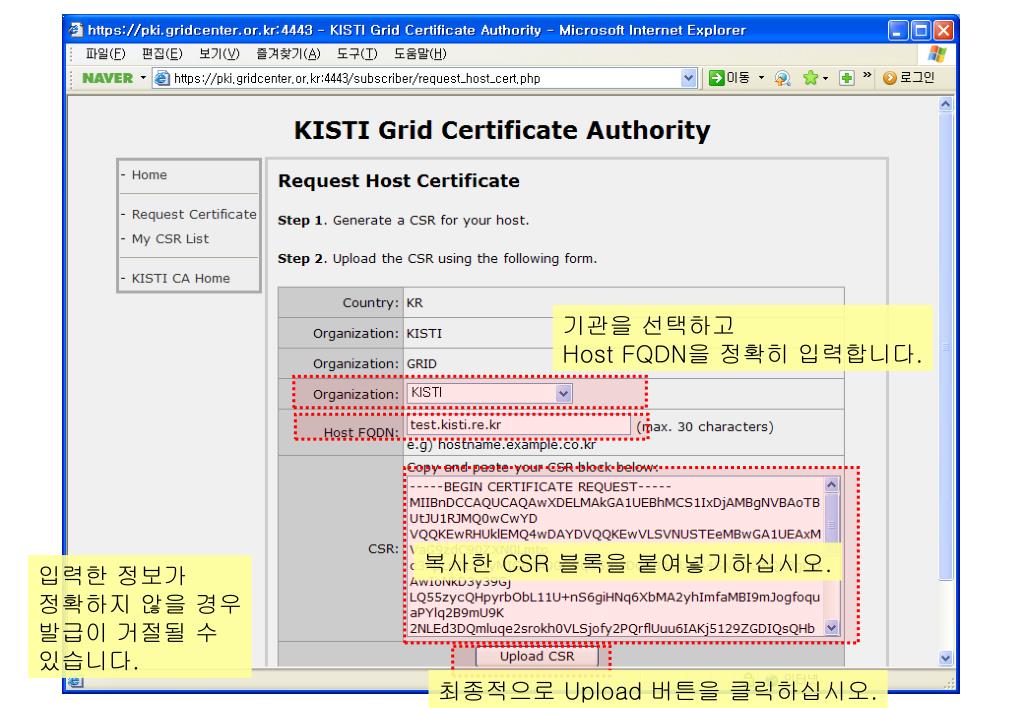This screenshot has height=708, width=1023.
Task: Open the 파일(F) menu
Action: [106, 54]
